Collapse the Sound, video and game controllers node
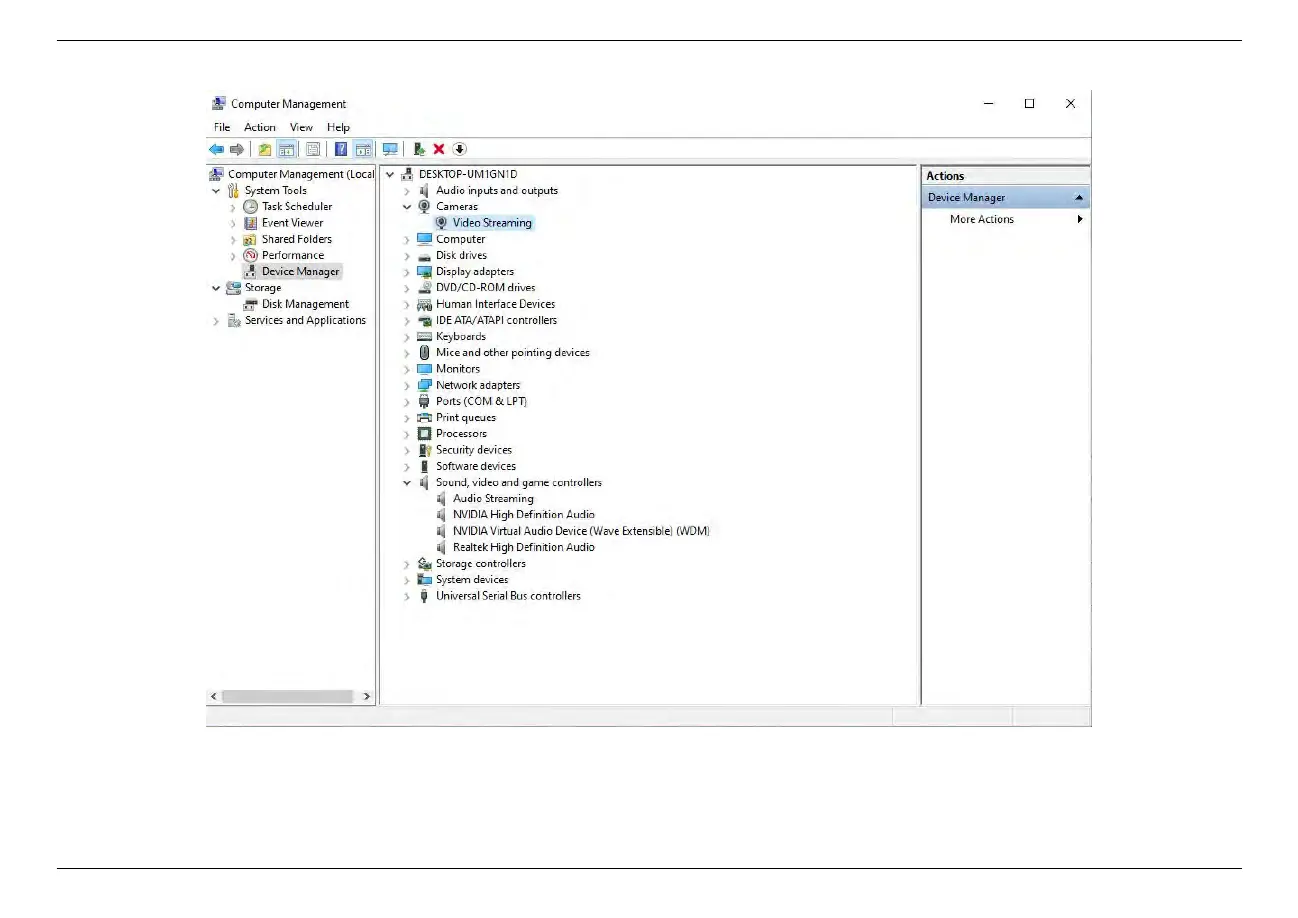The height and width of the screenshot is (918, 1298). (407, 483)
